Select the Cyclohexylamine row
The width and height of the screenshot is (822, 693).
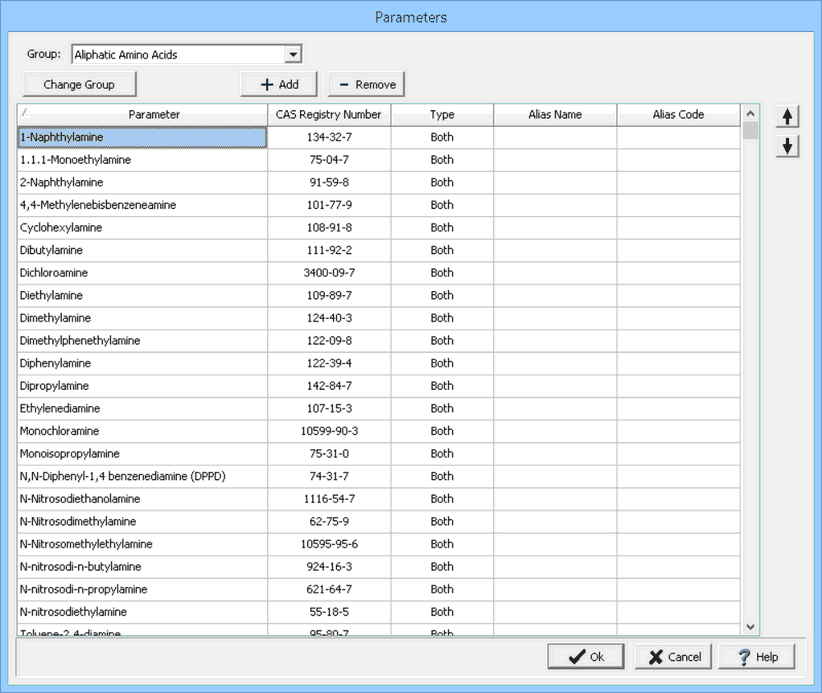(x=142, y=228)
